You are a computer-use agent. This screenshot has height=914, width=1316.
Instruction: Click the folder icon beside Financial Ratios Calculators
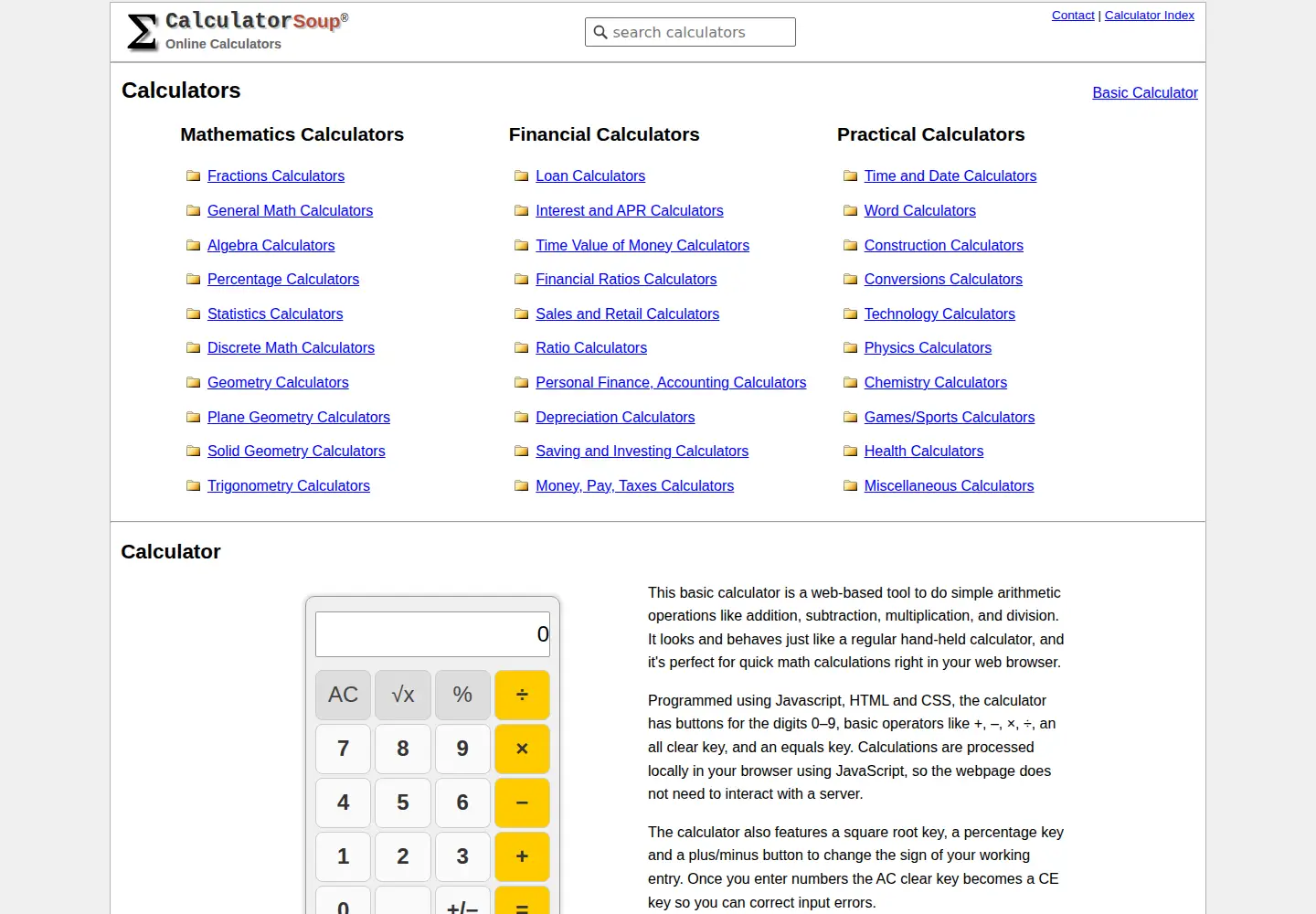522,280
